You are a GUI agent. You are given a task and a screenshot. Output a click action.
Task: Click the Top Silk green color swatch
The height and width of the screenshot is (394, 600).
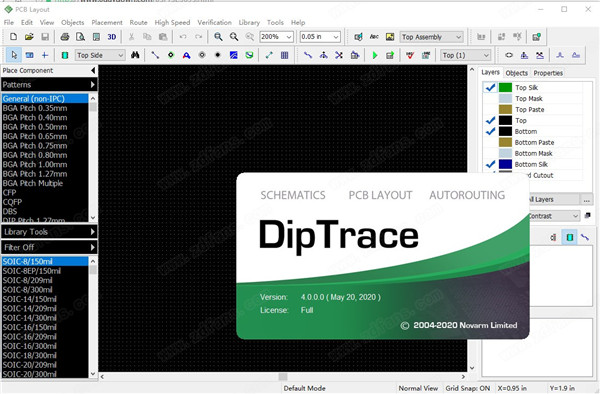coord(505,87)
